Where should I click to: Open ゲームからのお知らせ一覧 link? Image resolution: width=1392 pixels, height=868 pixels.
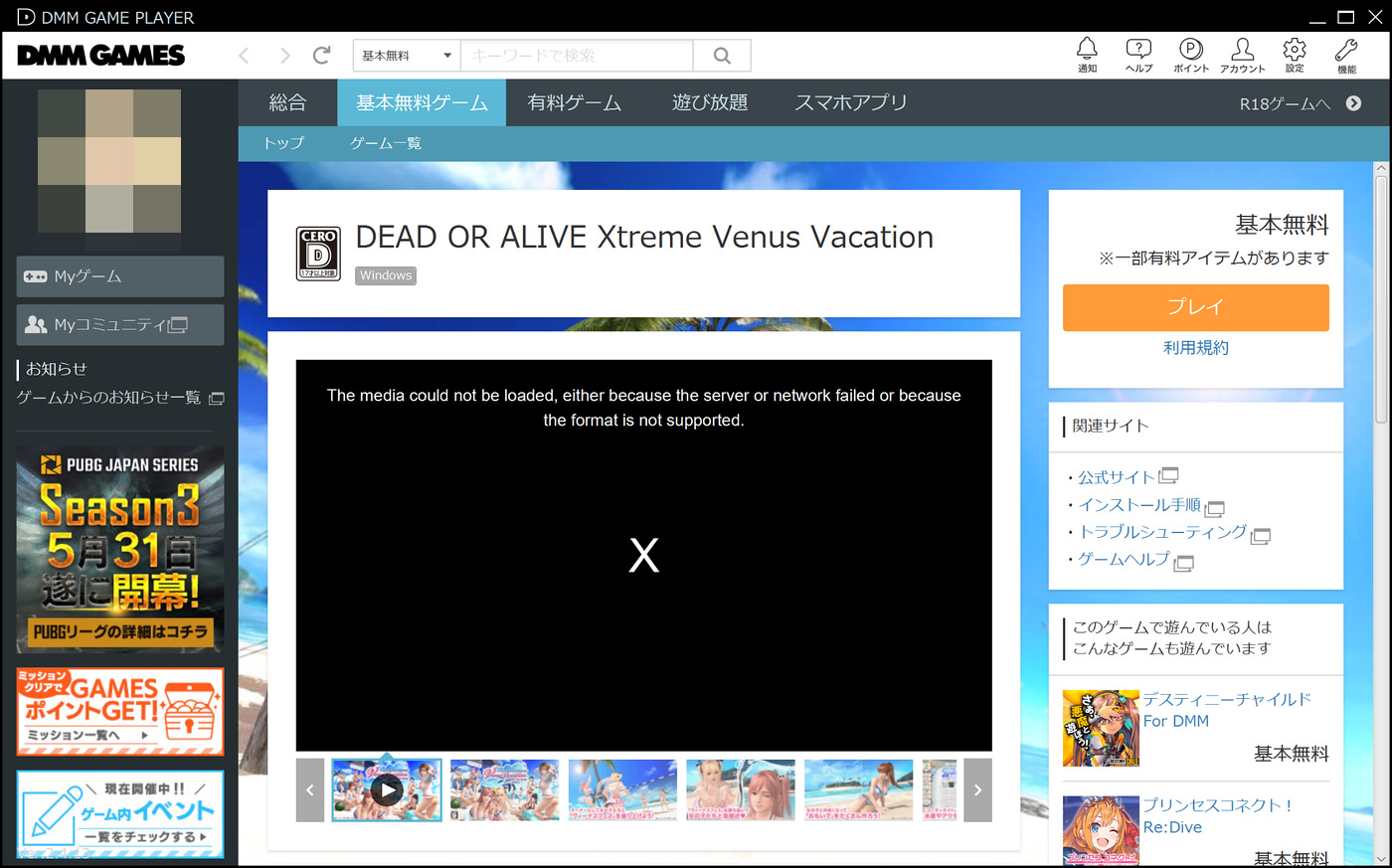[108, 398]
